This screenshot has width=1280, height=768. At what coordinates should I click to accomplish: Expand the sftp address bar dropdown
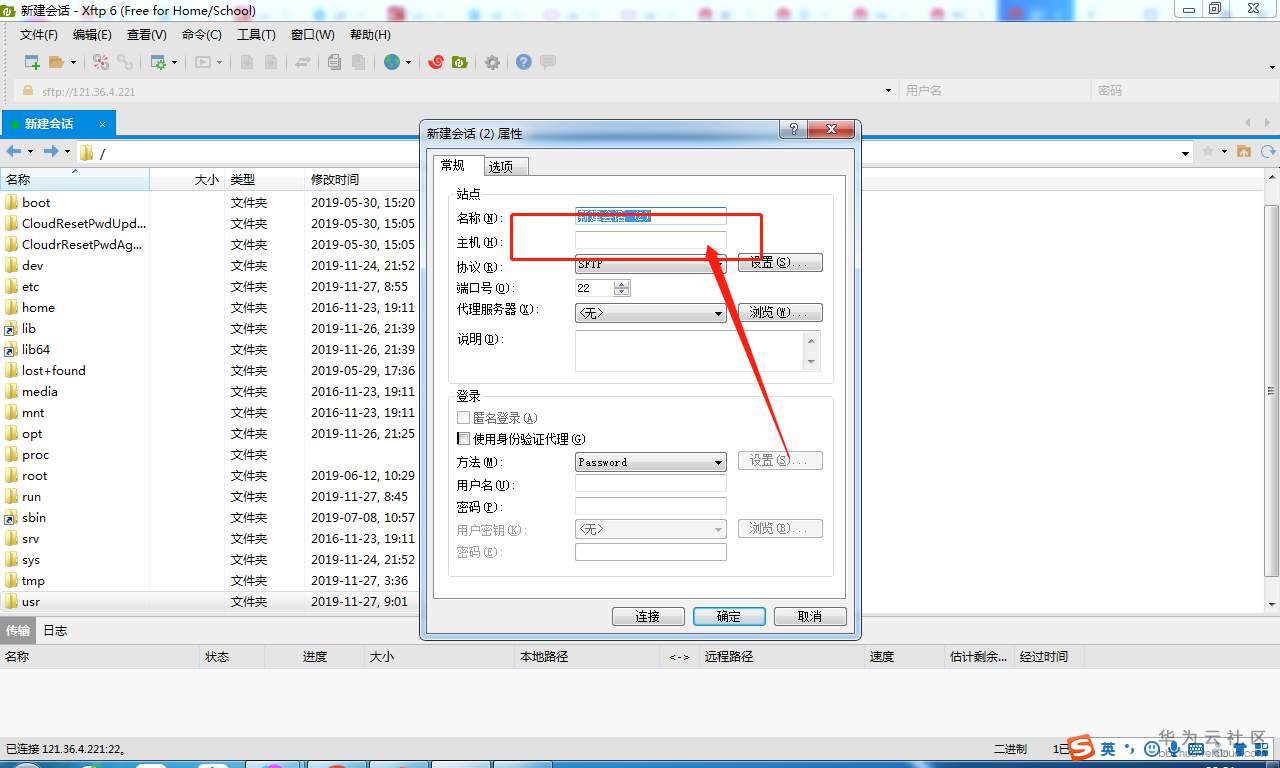point(888,91)
